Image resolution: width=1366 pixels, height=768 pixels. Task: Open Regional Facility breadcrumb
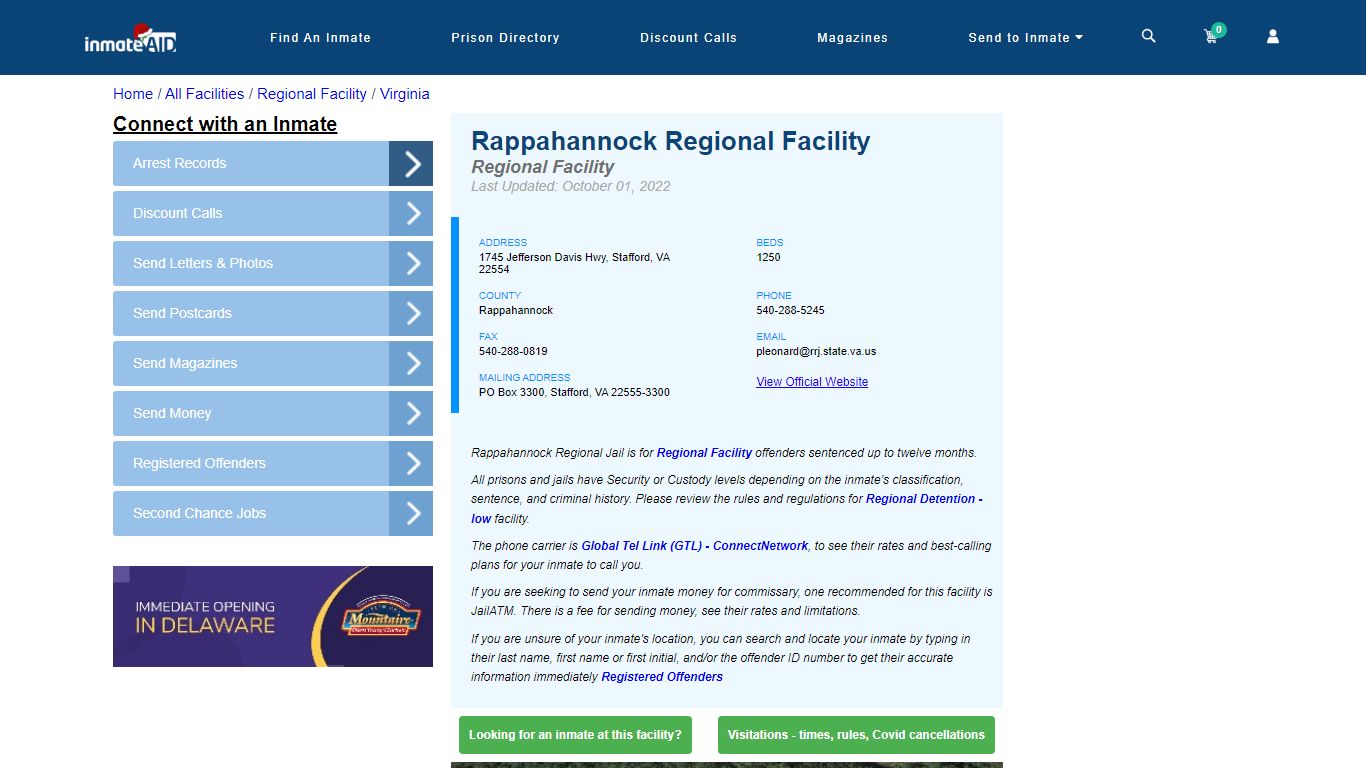coord(312,94)
